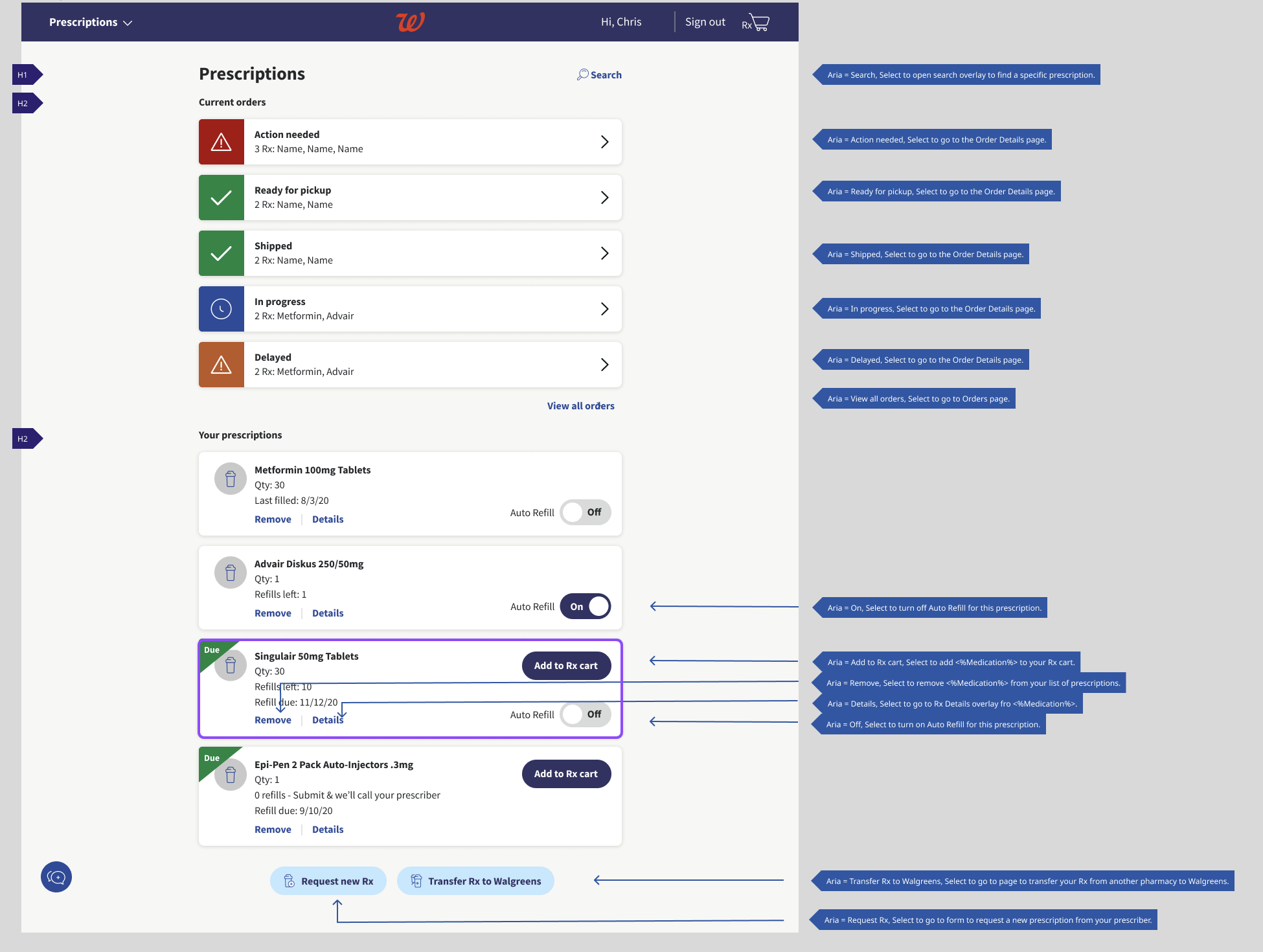Open View all orders link
The image size is (1263, 952).
pos(580,406)
